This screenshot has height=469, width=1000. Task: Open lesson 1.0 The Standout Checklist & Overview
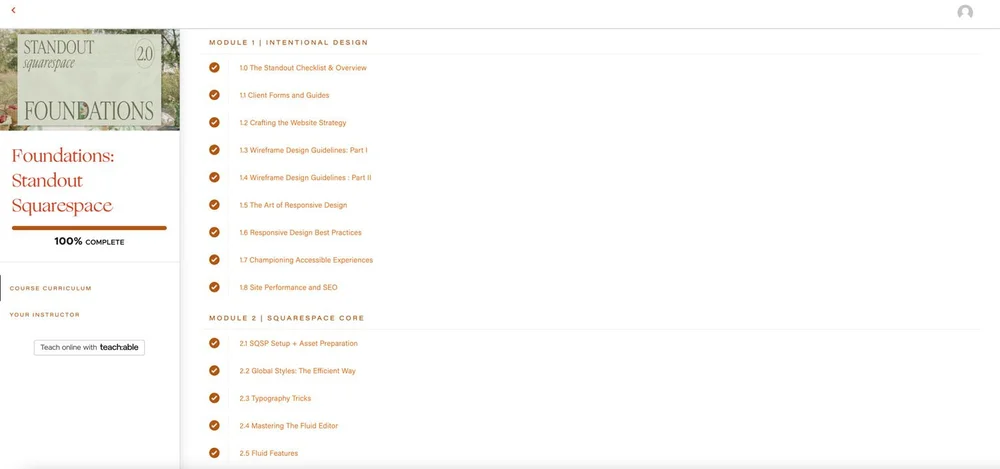(x=303, y=68)
